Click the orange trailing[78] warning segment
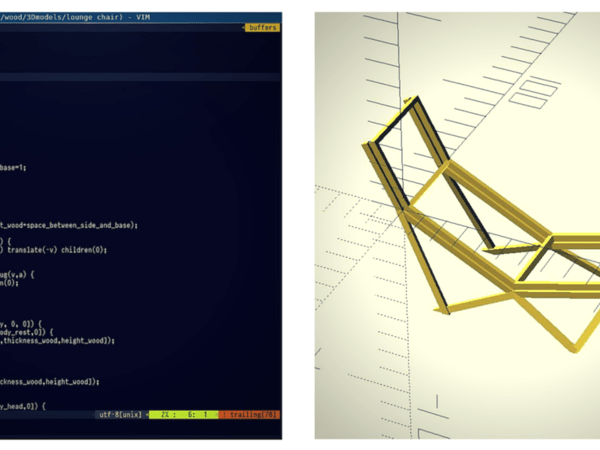600x450 pixels. tap(251, 414)
